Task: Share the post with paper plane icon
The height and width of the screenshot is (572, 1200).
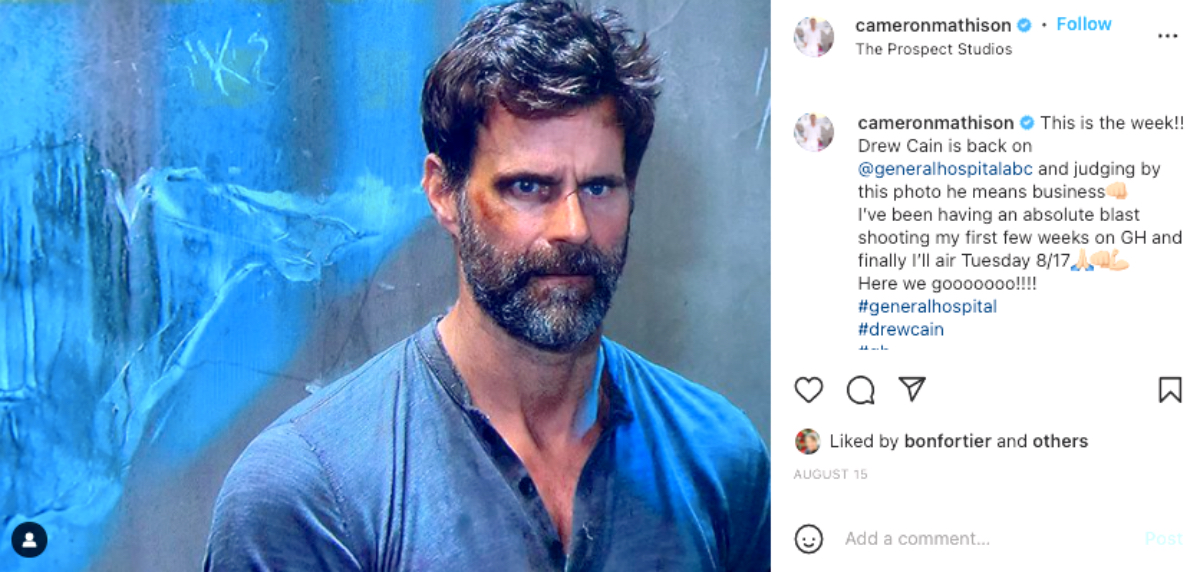Action: tap(911, 390)
